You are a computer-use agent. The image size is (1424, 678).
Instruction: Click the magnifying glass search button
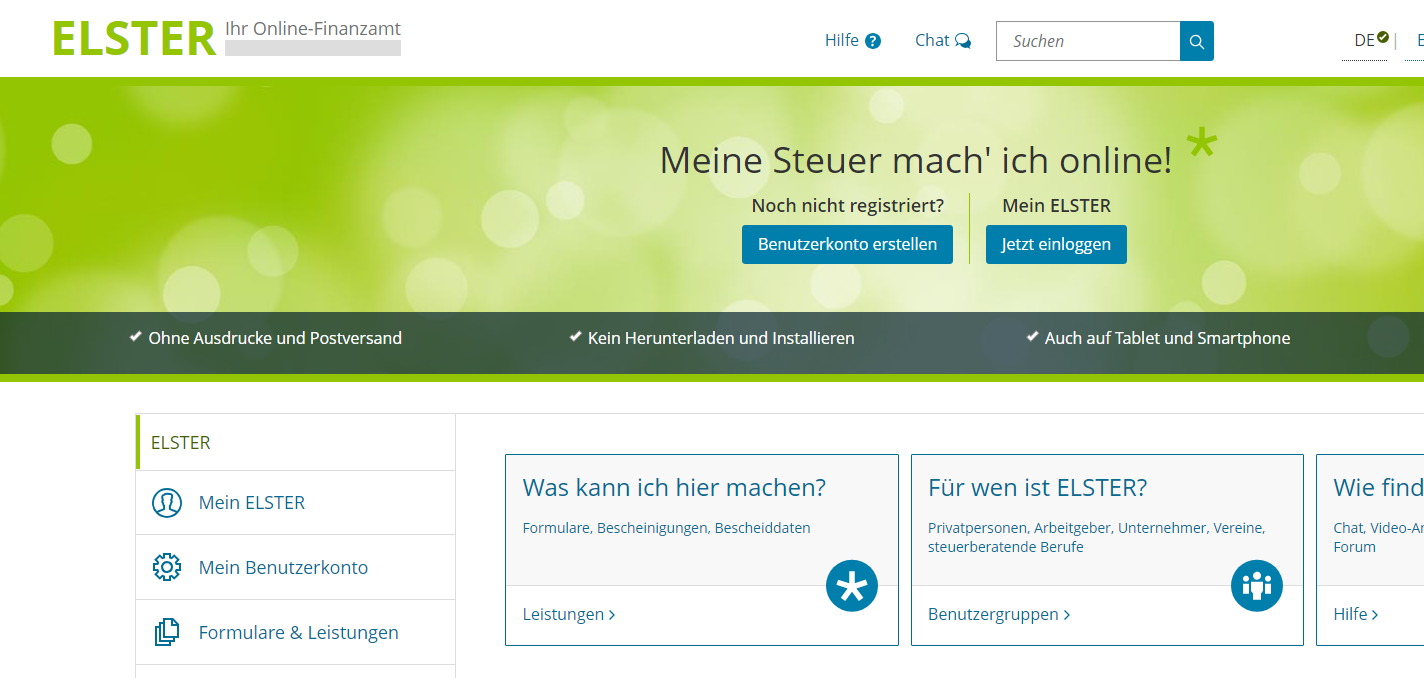point(1196,41)
